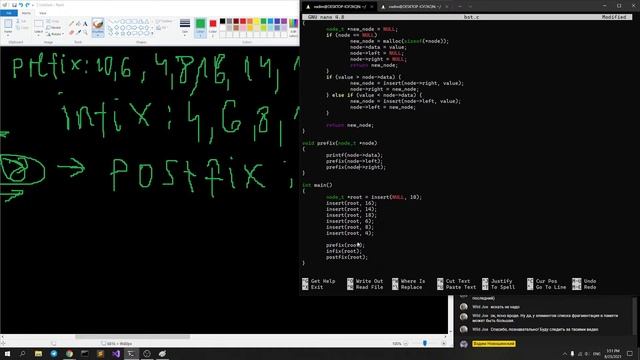This screenshot has height=360, width=640.
Task: Open the File tab in Paint
Action: click(9, 13)
